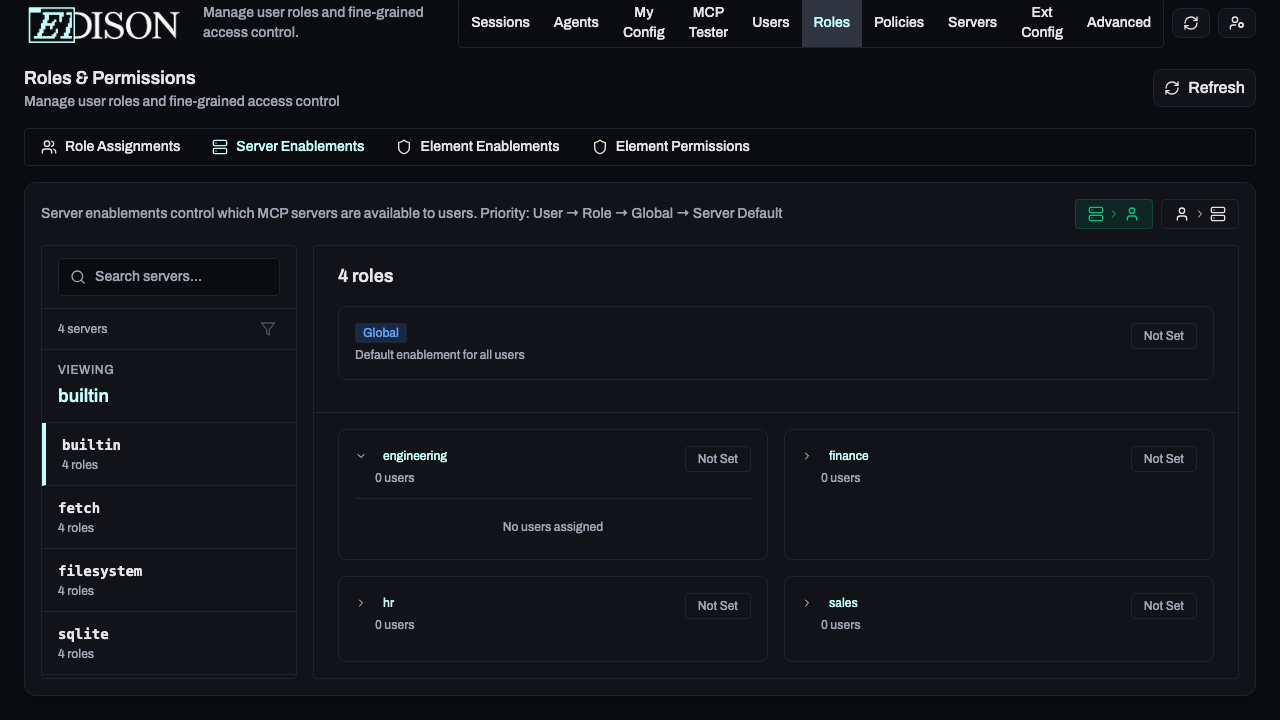Screen dimensions: 1280x720
Task: Expand the hr role
Action: pos(361,603)
